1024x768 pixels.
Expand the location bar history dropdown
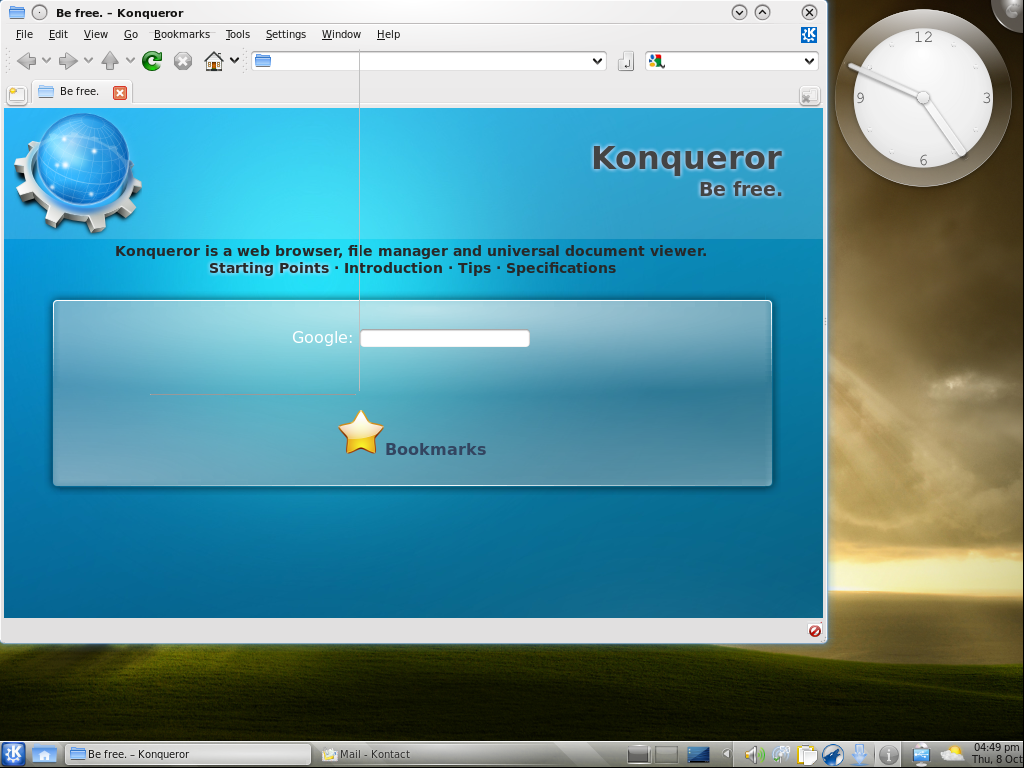pyautogui.click(x=598, y=61)
